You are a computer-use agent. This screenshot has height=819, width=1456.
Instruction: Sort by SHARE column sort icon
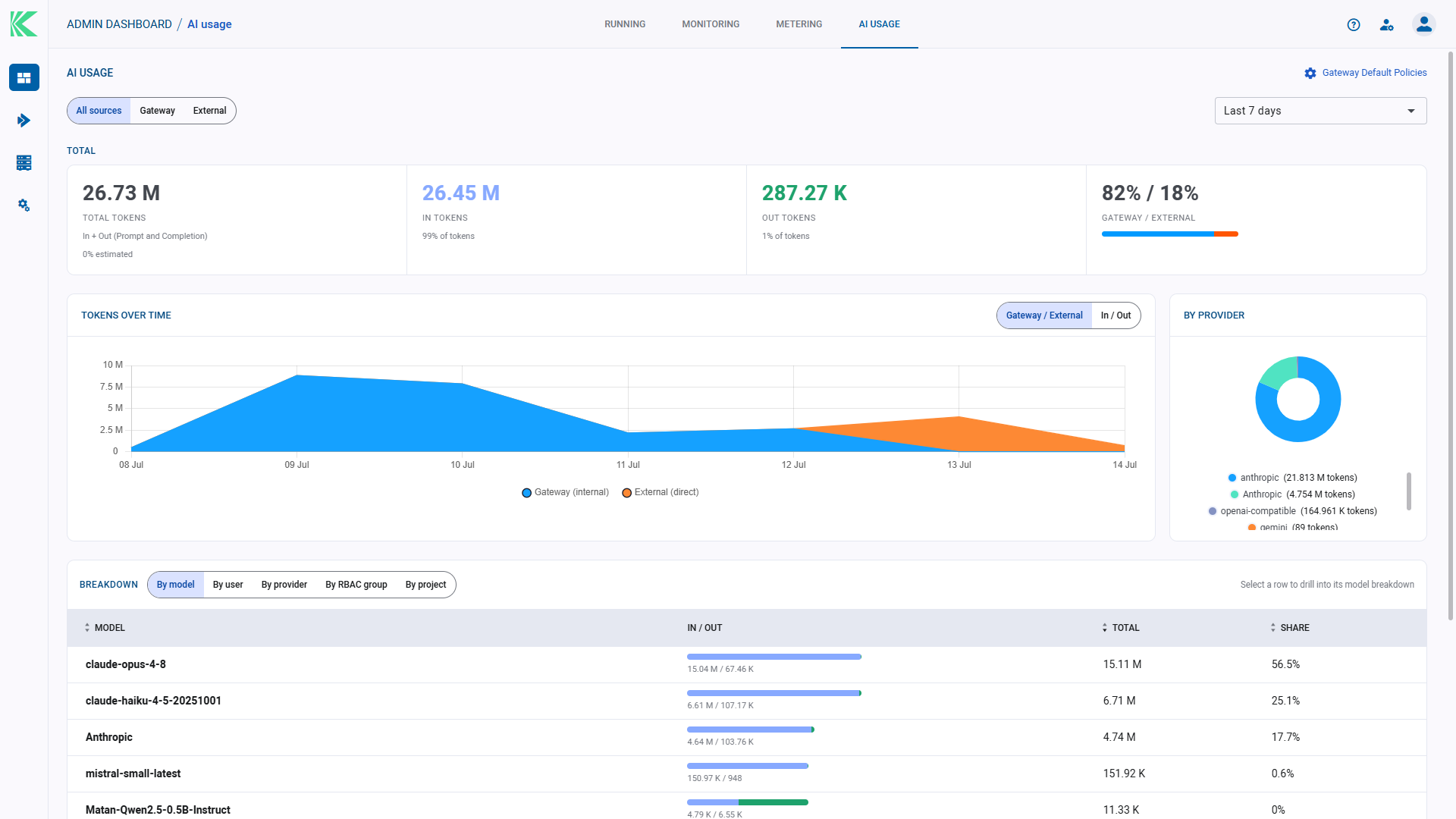click(x=1273, y=628)
